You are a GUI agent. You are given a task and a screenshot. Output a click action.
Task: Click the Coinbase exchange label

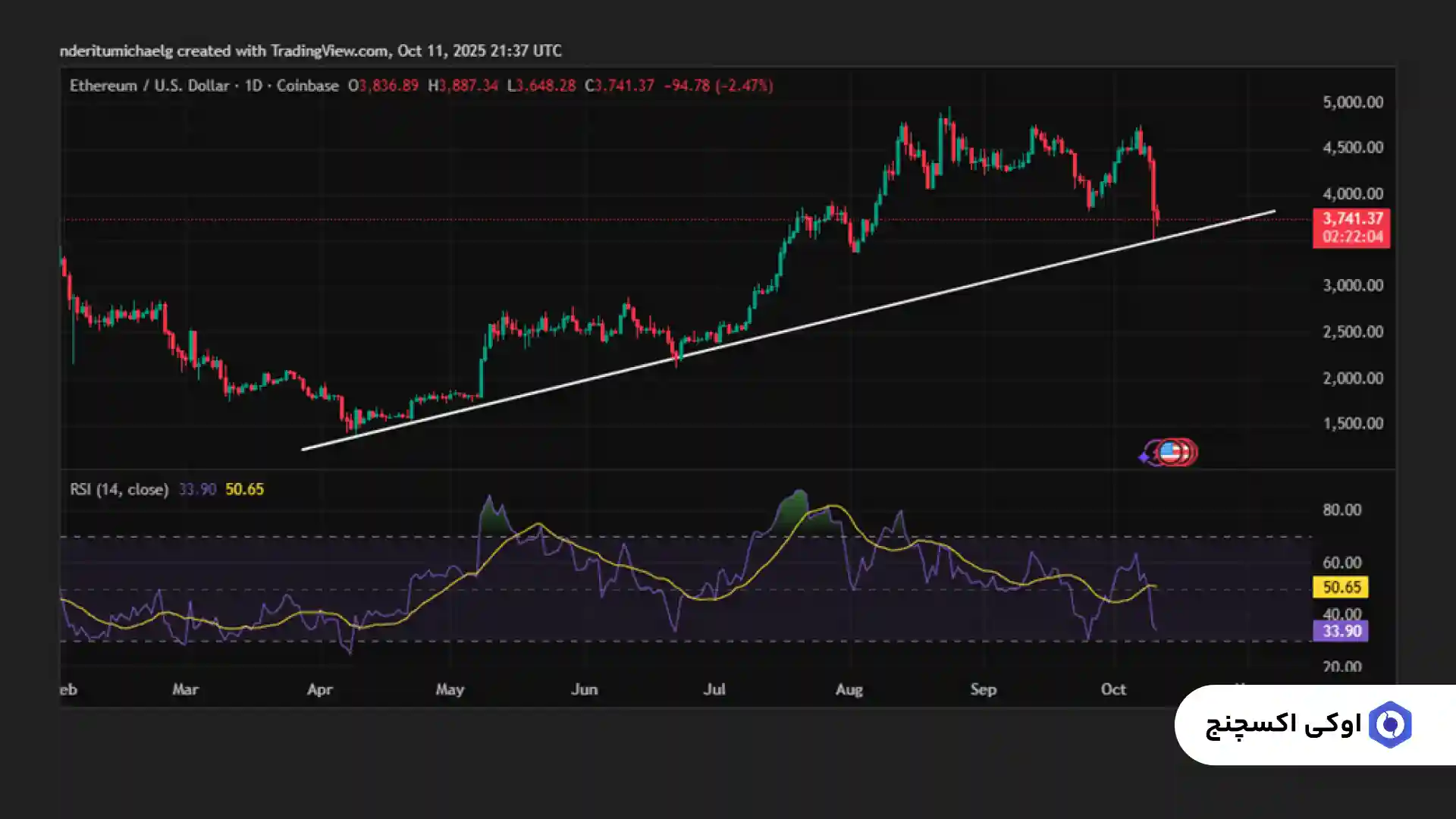coord(307,86)
